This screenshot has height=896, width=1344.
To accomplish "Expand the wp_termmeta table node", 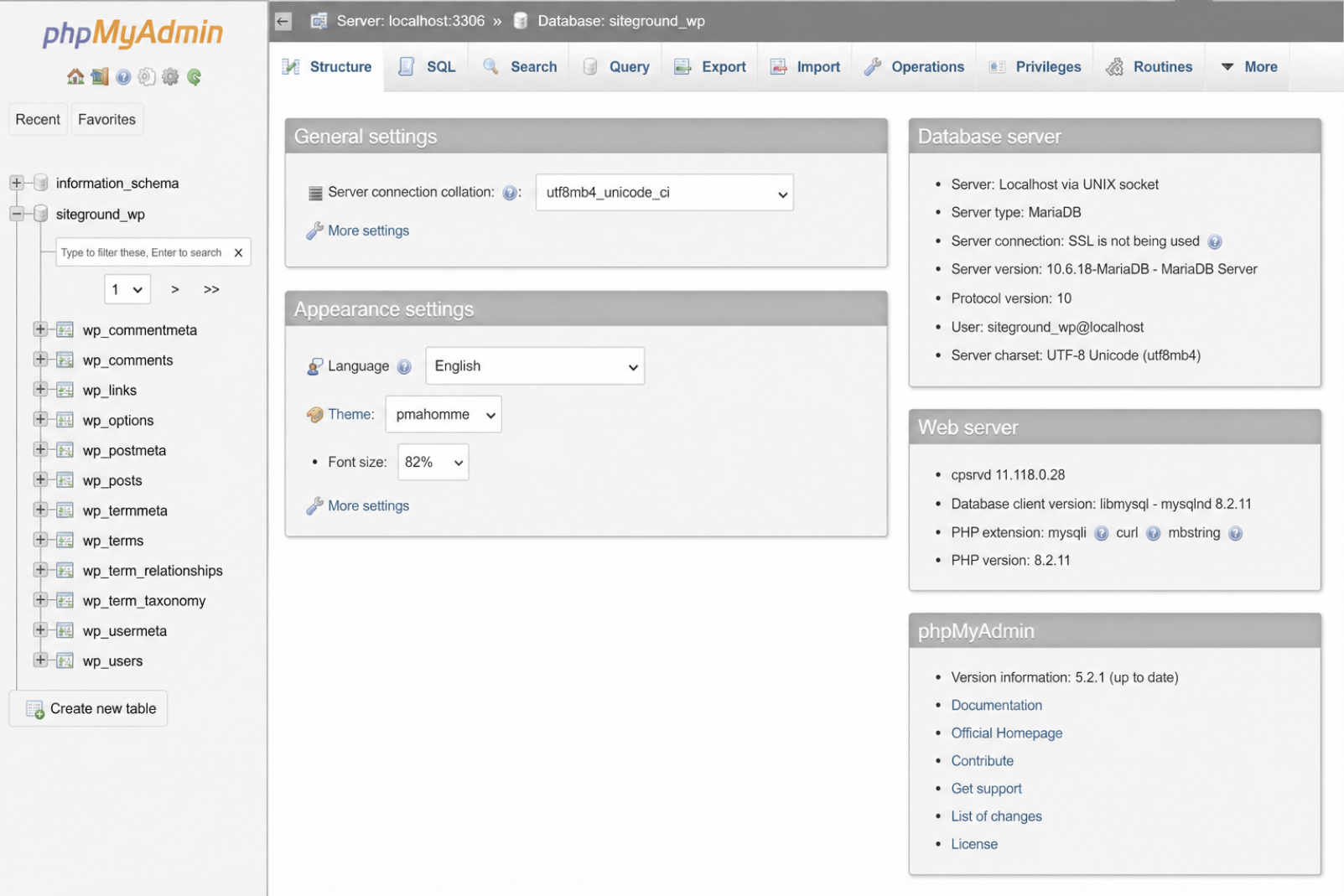I will coord(39,510).
